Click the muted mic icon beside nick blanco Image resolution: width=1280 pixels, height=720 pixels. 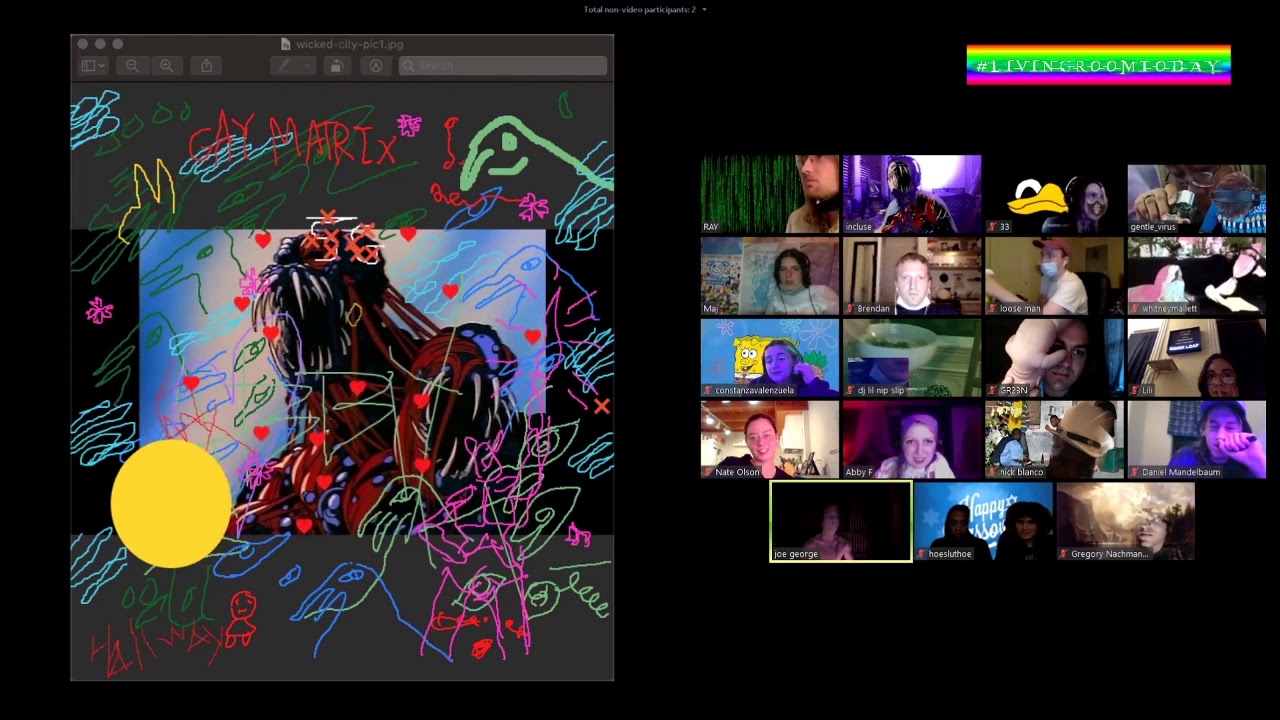[992, 473]
